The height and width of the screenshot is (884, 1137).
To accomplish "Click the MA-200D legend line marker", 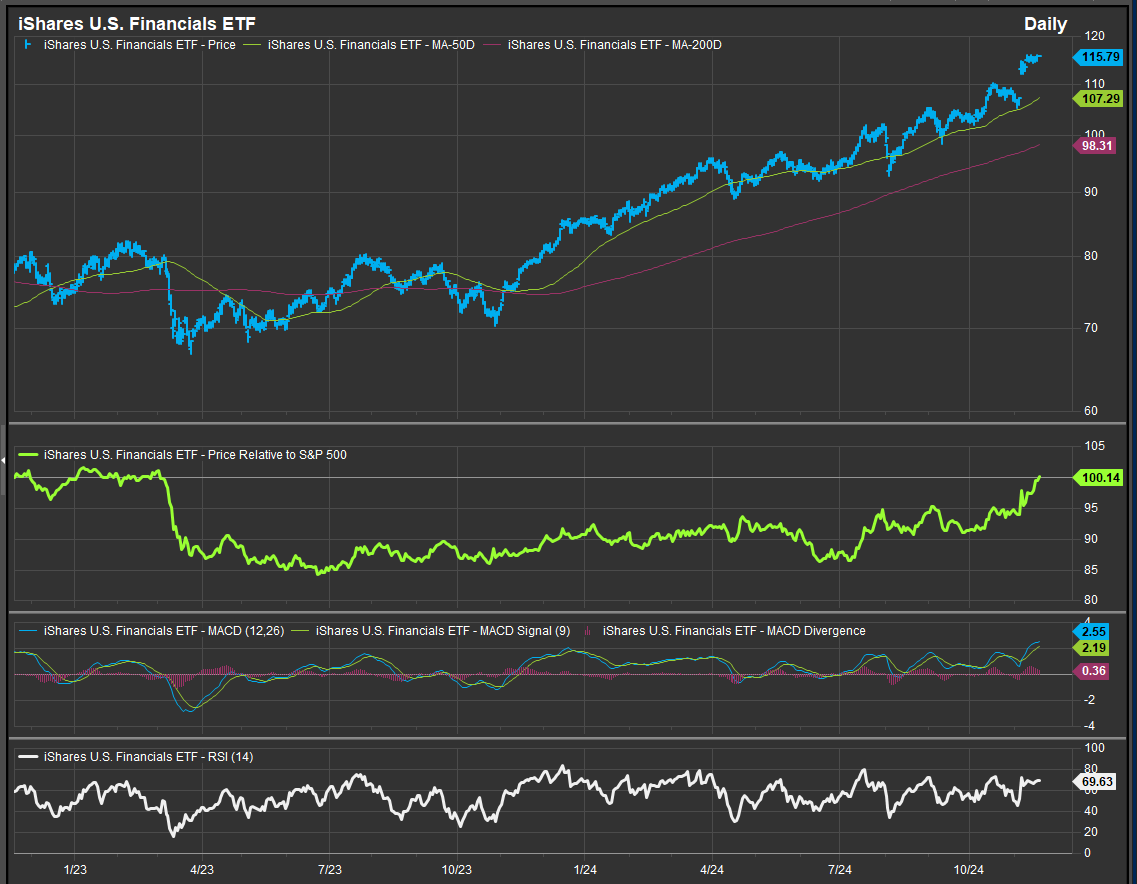I will click(496, 45).
